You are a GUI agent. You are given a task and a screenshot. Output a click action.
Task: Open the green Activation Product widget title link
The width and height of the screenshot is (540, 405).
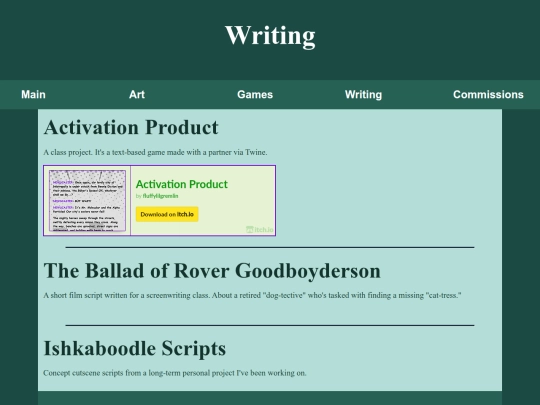(182, 184)
